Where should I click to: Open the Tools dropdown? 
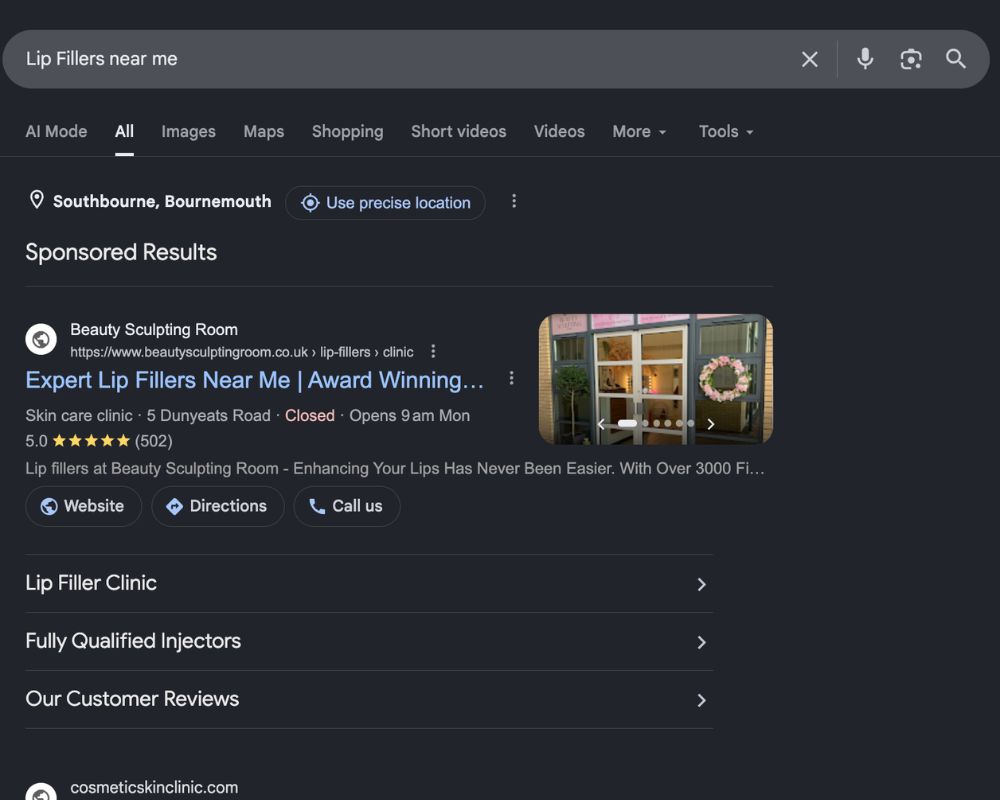click(726, 131)
